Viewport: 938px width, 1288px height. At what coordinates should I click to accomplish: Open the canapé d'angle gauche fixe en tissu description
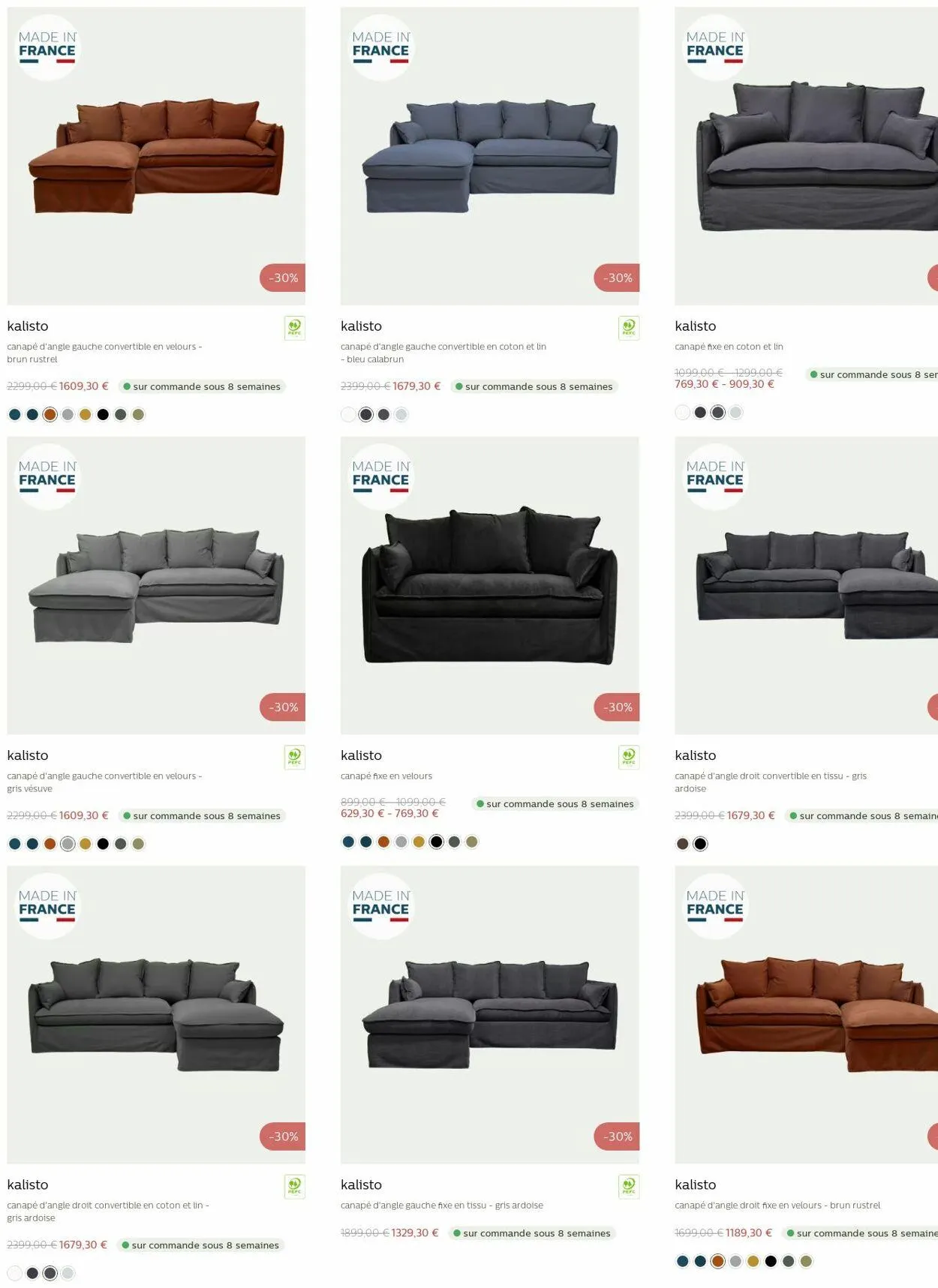[x=442, y=1205]
